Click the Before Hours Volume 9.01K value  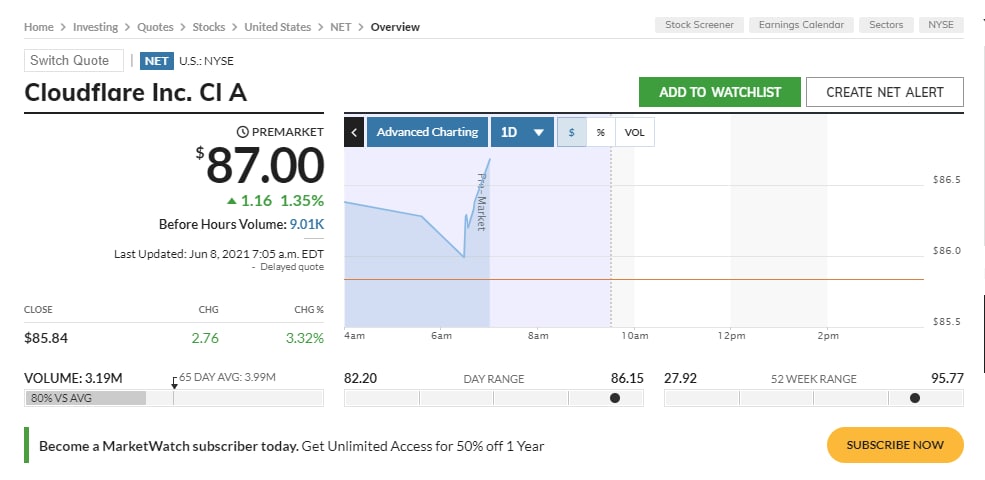pyautogui.click(x=307, y=224)
